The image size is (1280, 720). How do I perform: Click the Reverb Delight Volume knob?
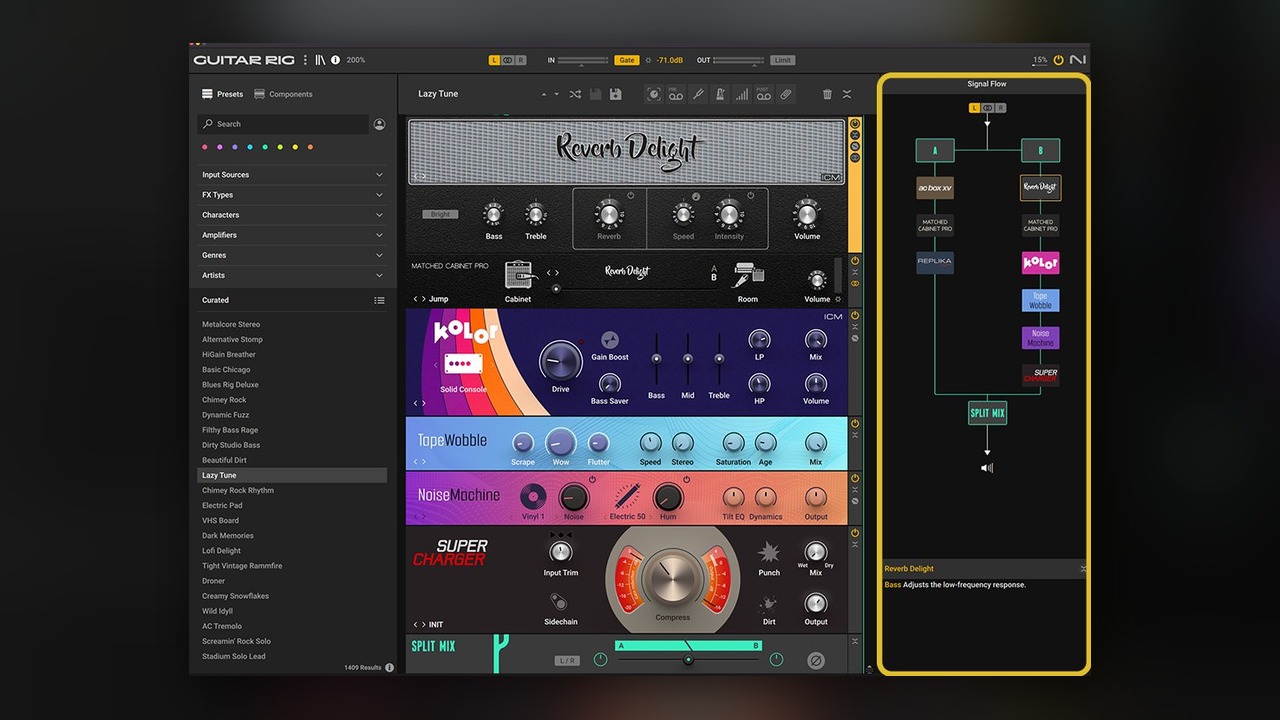tap(806, 214)
